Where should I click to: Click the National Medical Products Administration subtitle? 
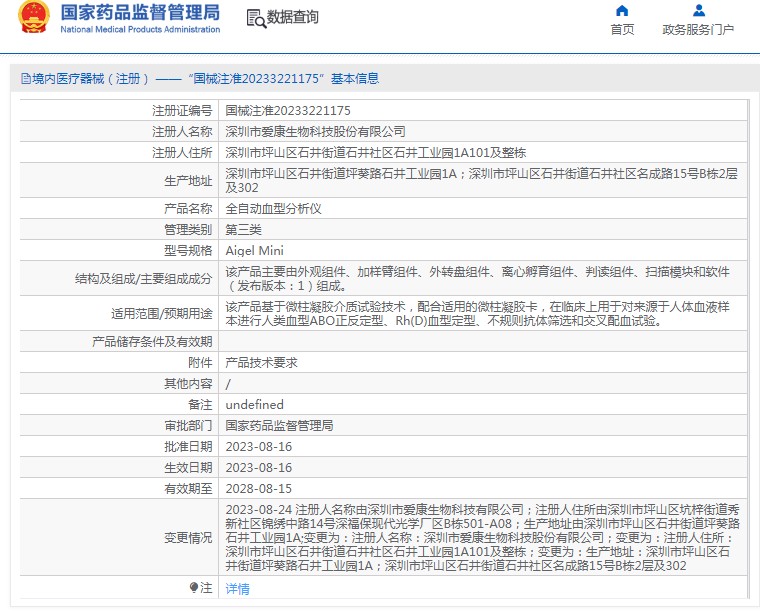pyautogui.click(x=140, y=30)
